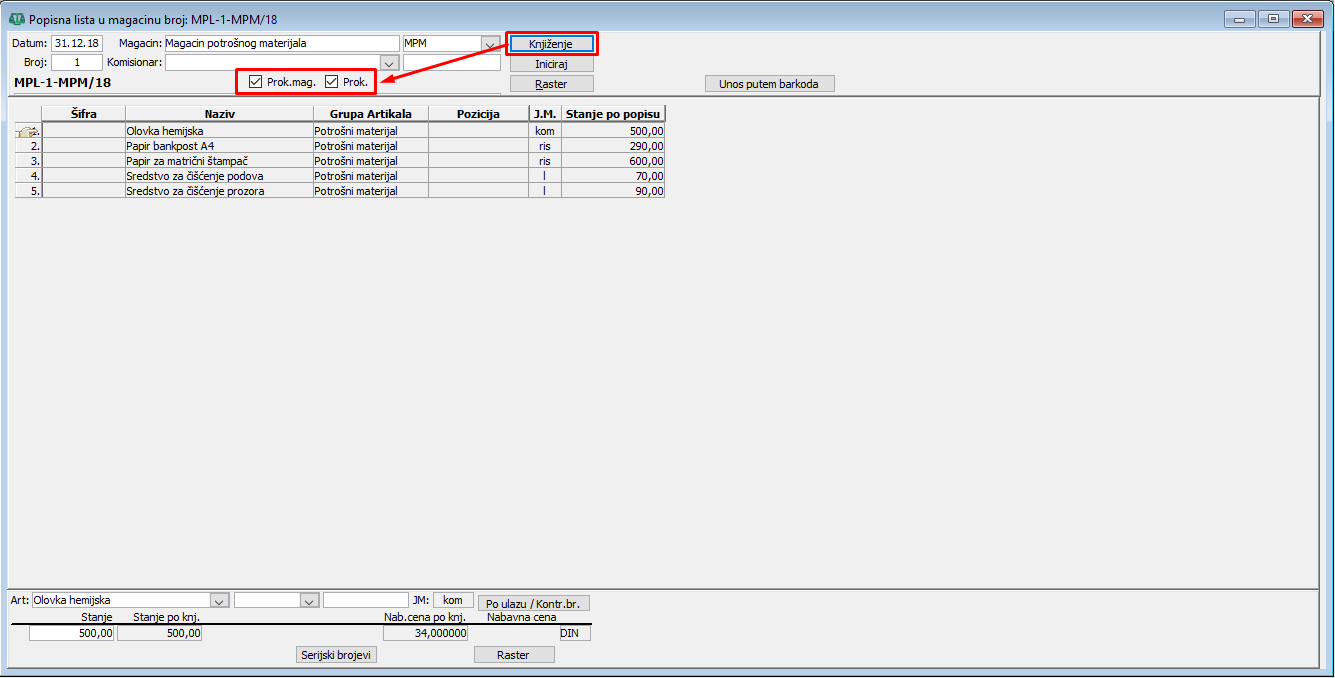Click the Stanje po knj. value field
The width and height of the screenshot is (1335, 678).
click(160, 633)
